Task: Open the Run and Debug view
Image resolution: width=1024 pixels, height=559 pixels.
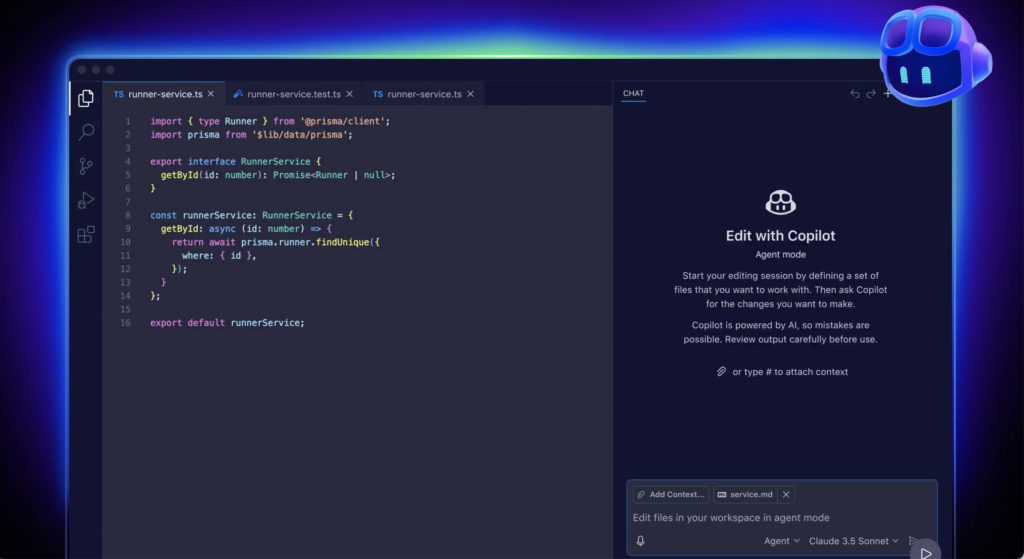Action: point(86,200)
